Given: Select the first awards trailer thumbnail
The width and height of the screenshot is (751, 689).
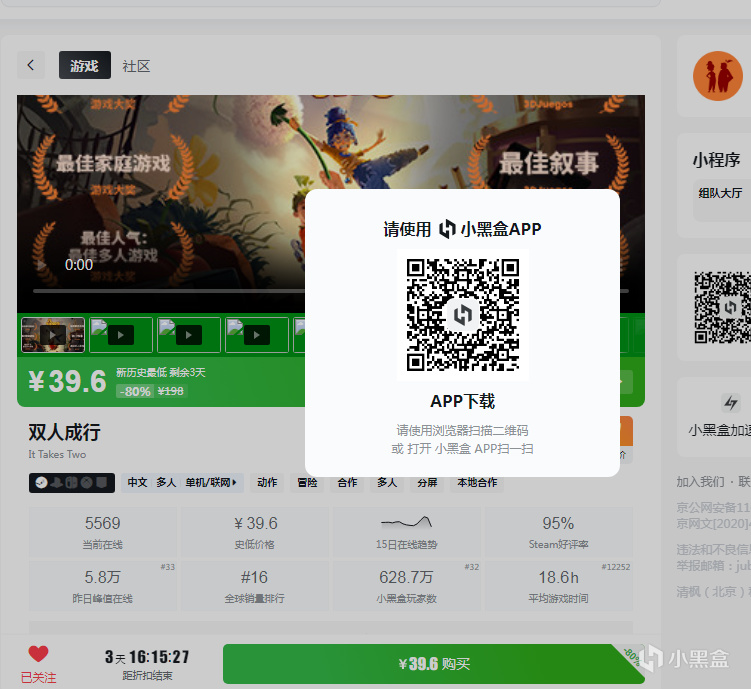Looking at the screenshot, I should click(x=53, y=335).
